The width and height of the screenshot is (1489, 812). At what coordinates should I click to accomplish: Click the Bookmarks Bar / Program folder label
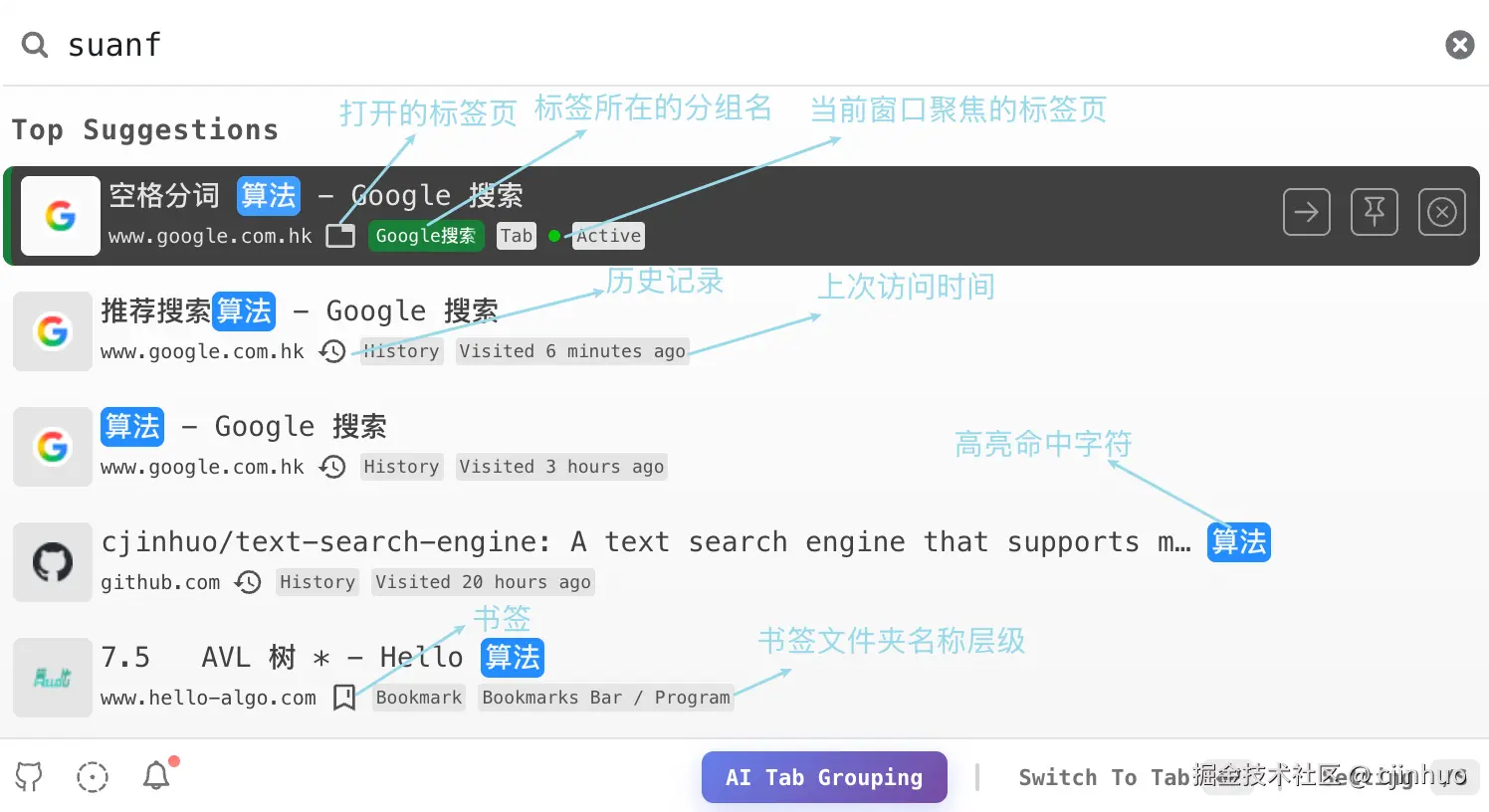pyautogui.click(x=606, y=698)
